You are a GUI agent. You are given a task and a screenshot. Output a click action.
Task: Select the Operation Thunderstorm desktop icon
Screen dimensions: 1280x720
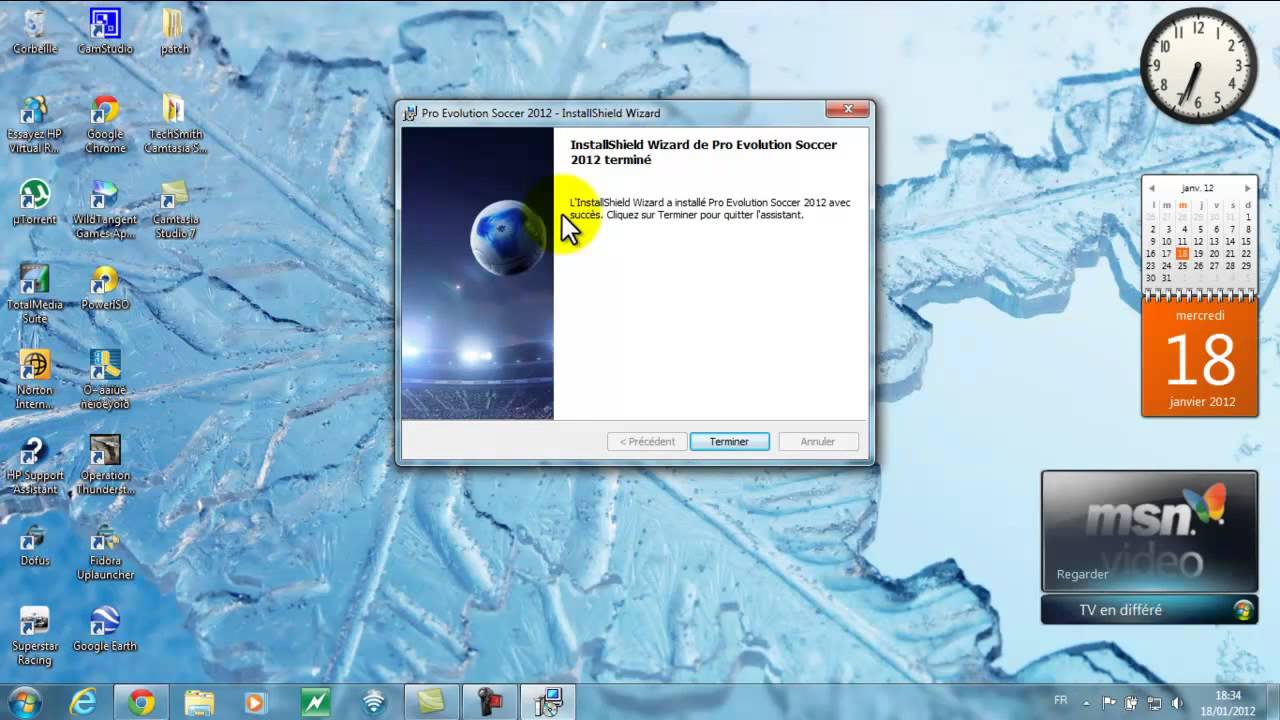[105, 465]
